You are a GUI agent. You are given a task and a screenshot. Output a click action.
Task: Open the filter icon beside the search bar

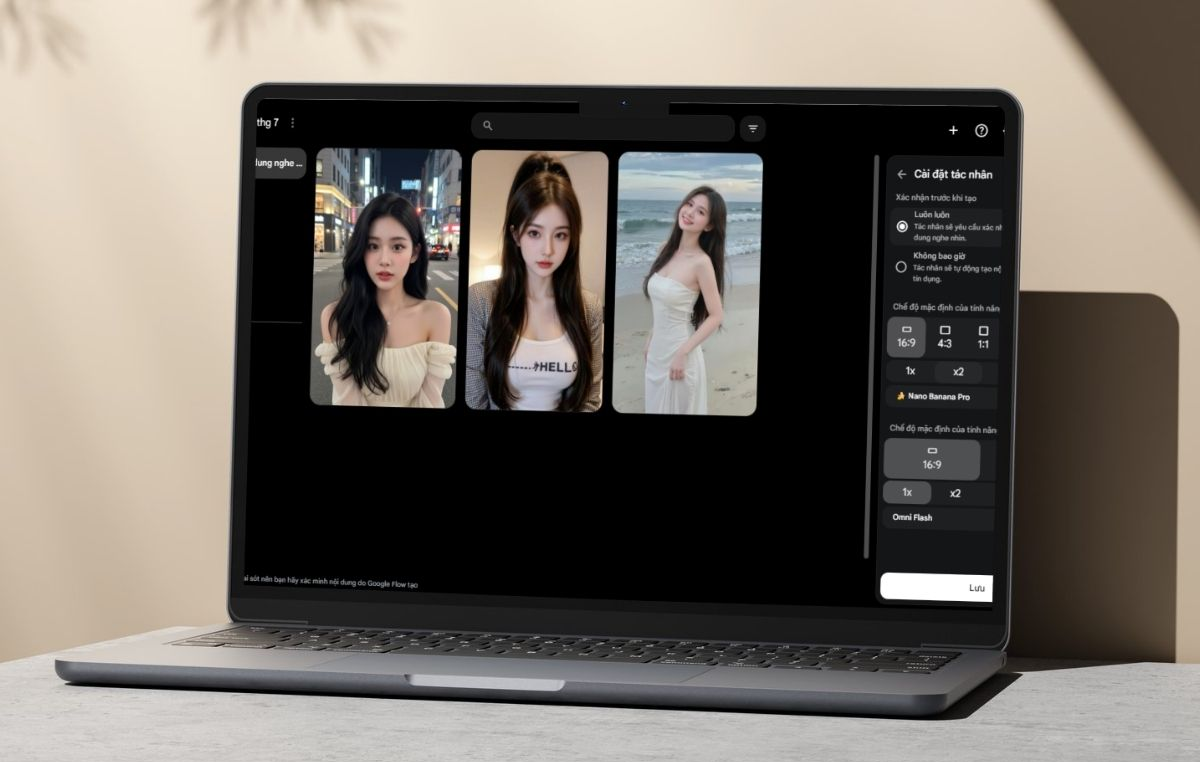753,128
